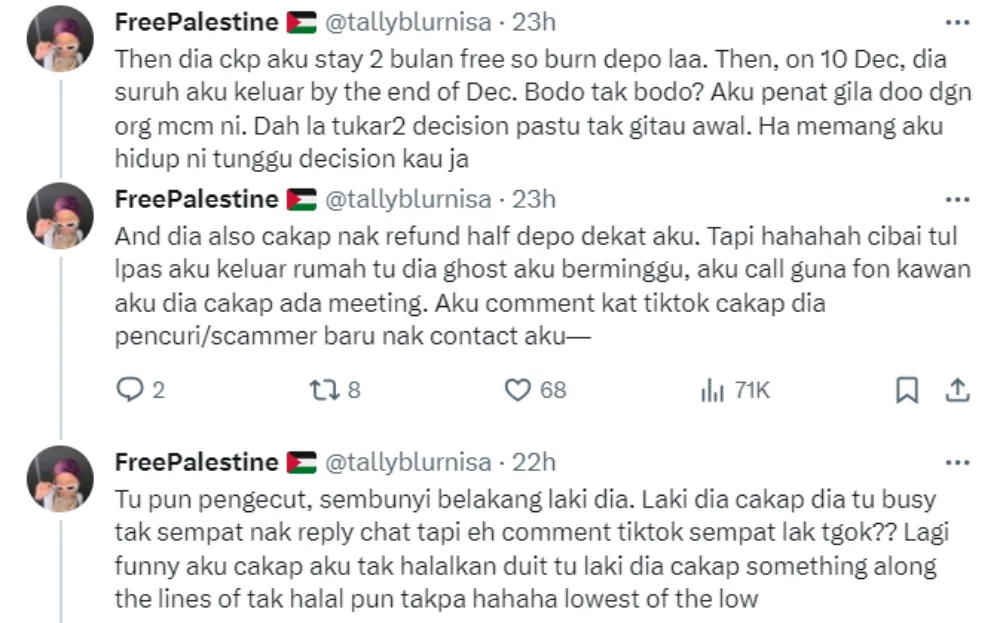Viewport: 1000px width, 623px height.
Task: Bookmark the tweet about refund half depo
Action: point(907,390)
